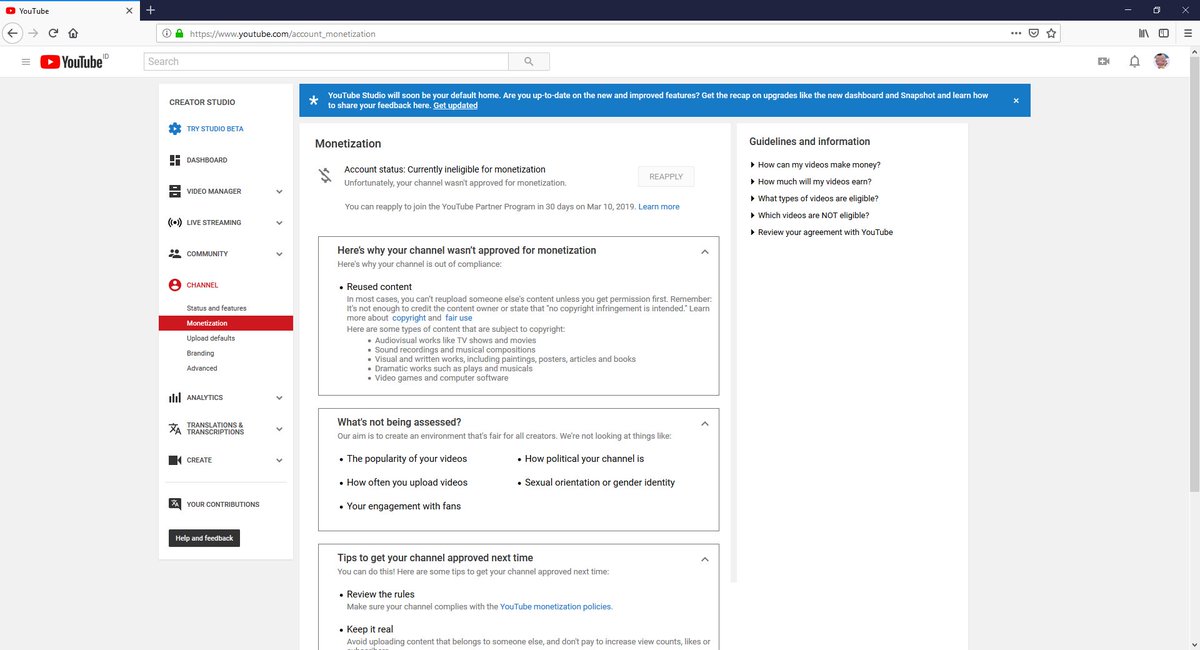Screen dimensions: 1200x650
Task: Click the browser address bar URL
Action: [282, 33]
